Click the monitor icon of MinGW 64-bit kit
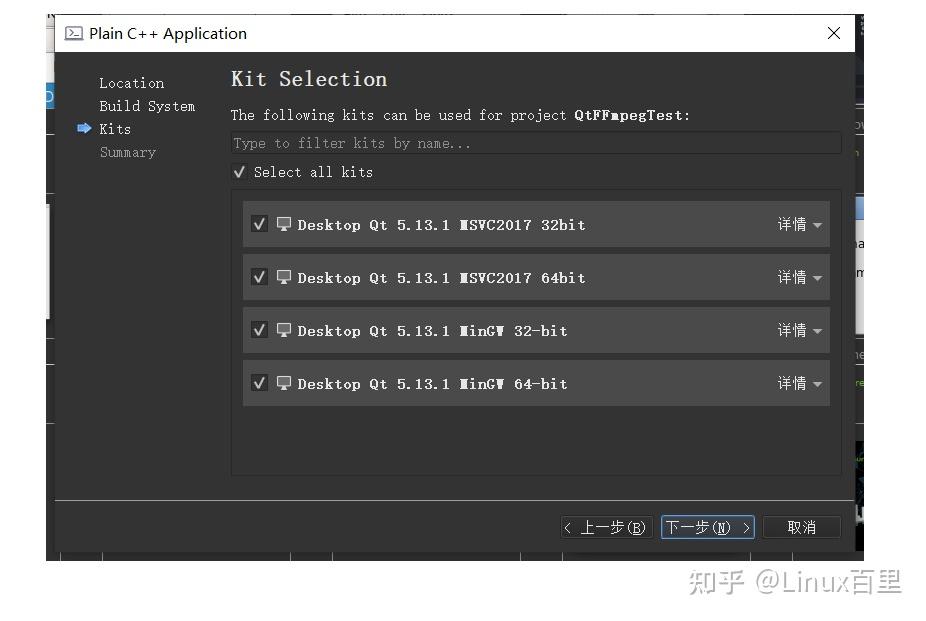Image resolution: width=926 pixels, height=621 pixels. [284, 383]
